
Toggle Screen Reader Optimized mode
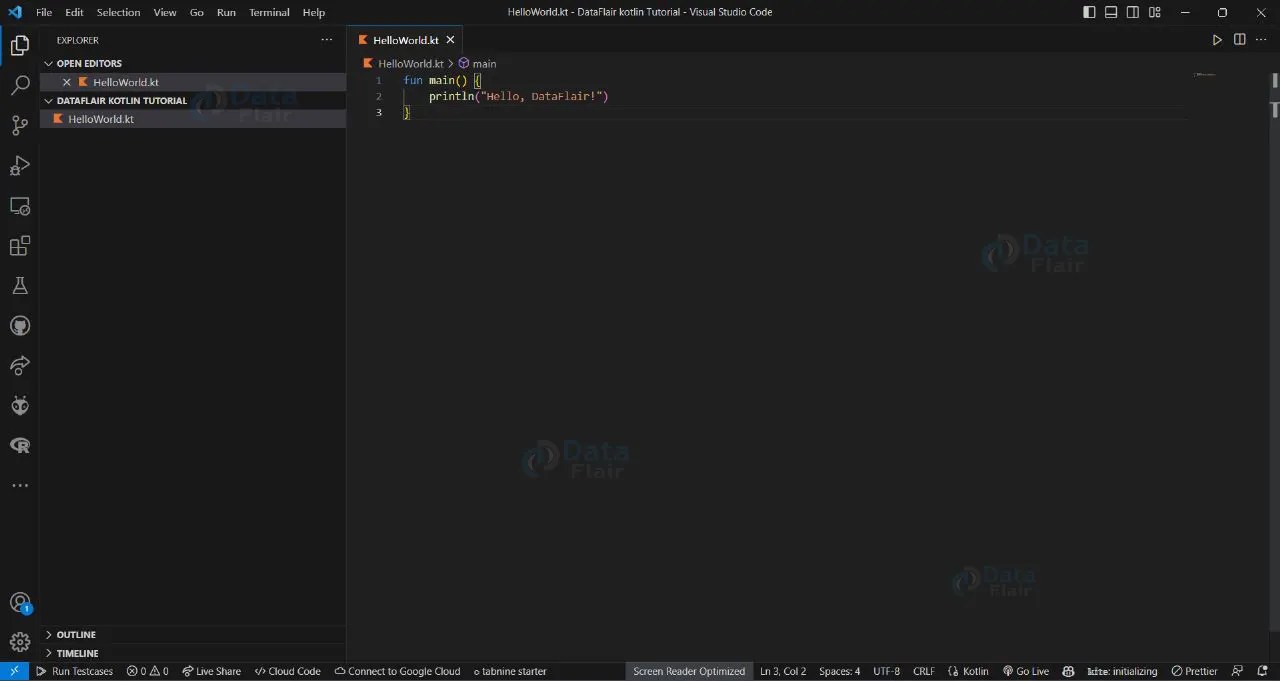click(x=689, y=671)
